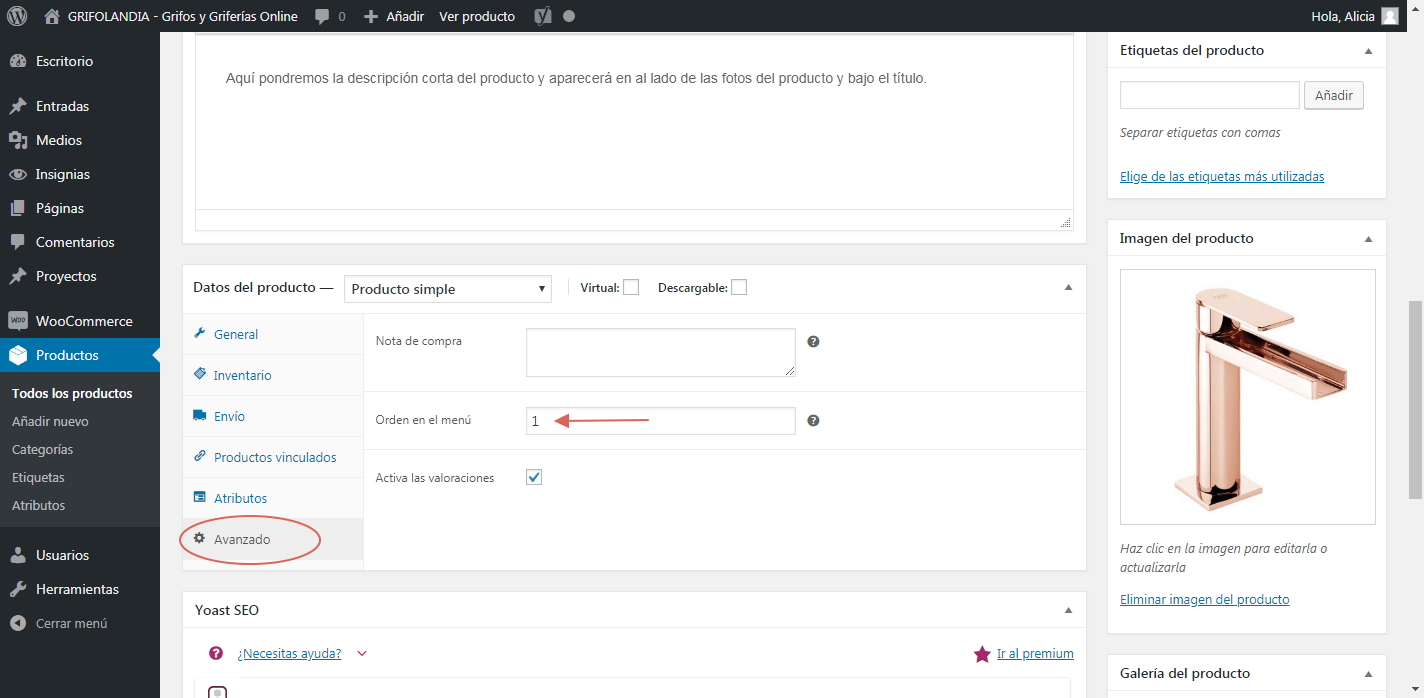Click the star icon by Ir al premium
The image size is (1424, 698).
pyautogui.click(x=982, y=654)
